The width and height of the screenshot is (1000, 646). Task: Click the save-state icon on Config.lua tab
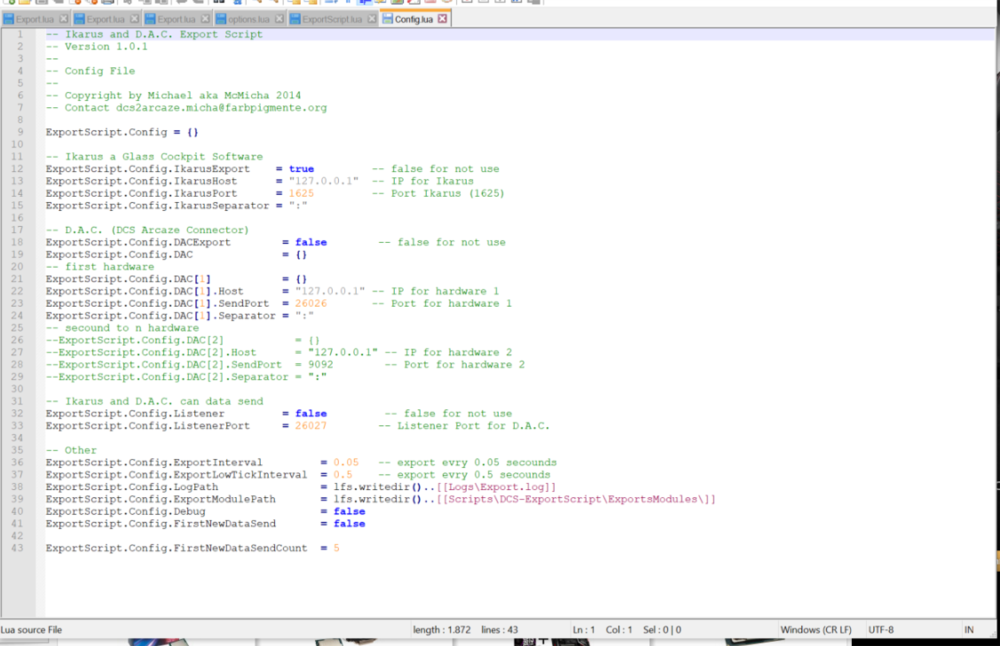pos(387,19)
